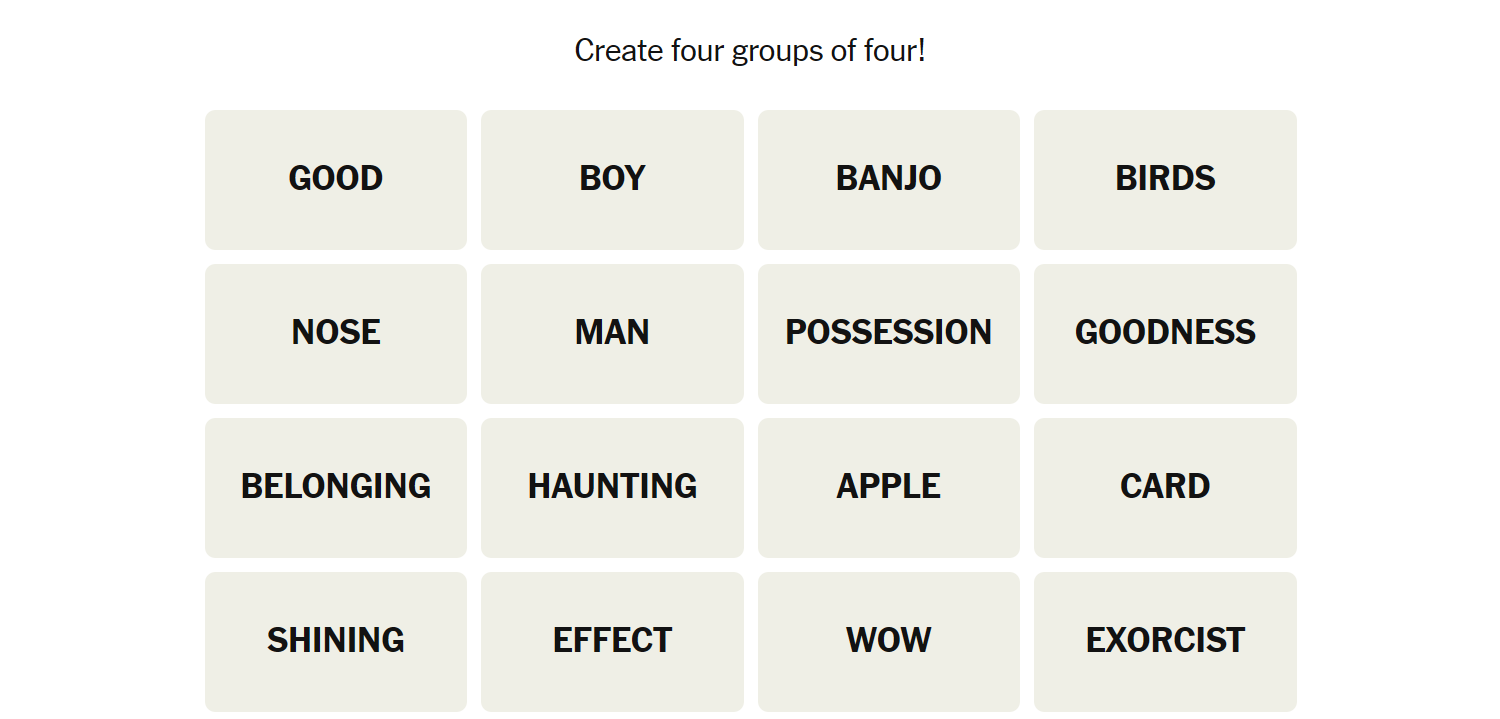
Task: Click the APPLE word tile
Action: point(888,488)
